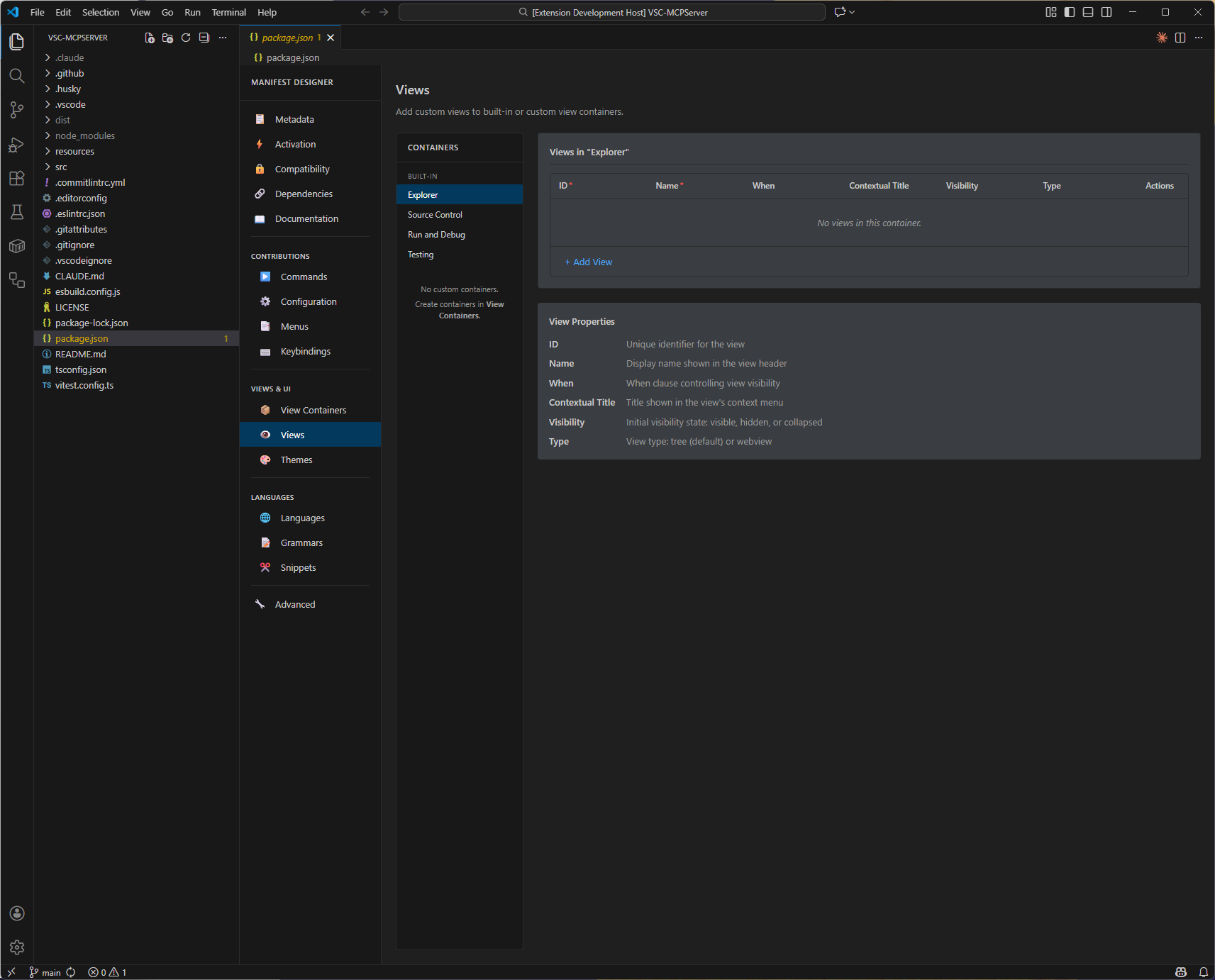Split the editor to the right
The height and width of the screenshot is (980, 1215).
click(x=1180, y=38)
